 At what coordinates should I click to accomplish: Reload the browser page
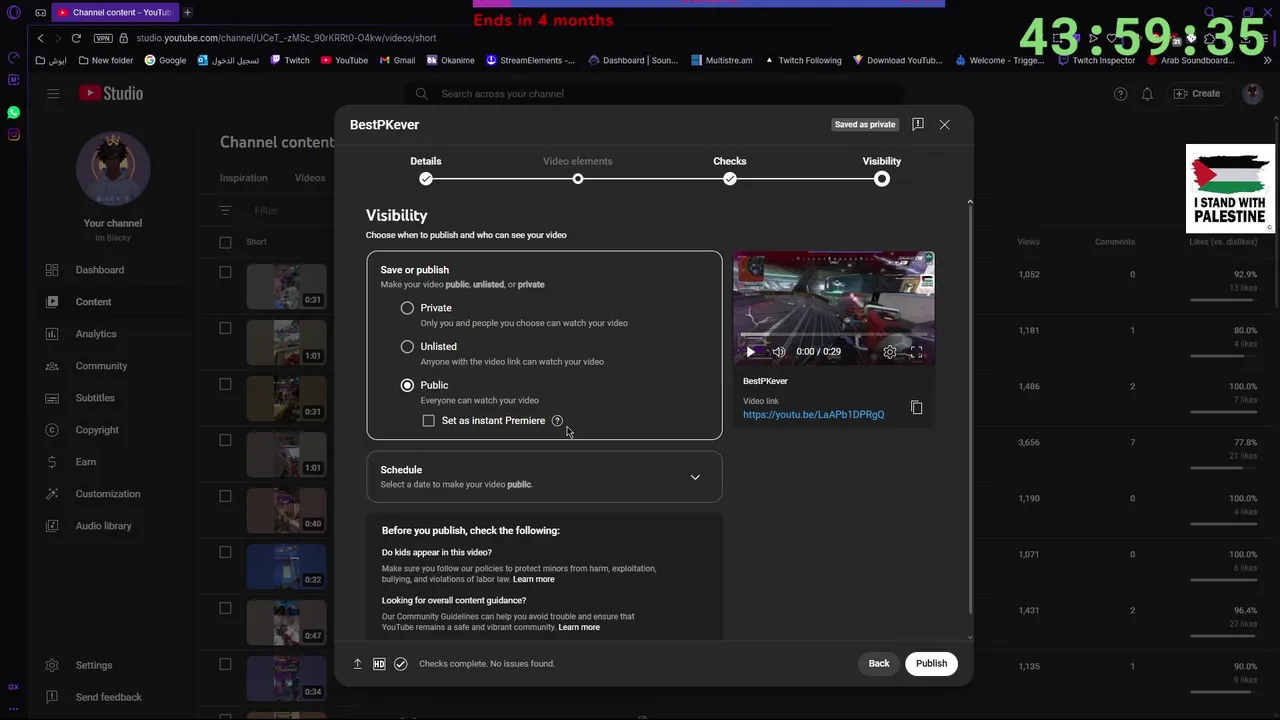[76, 38]
